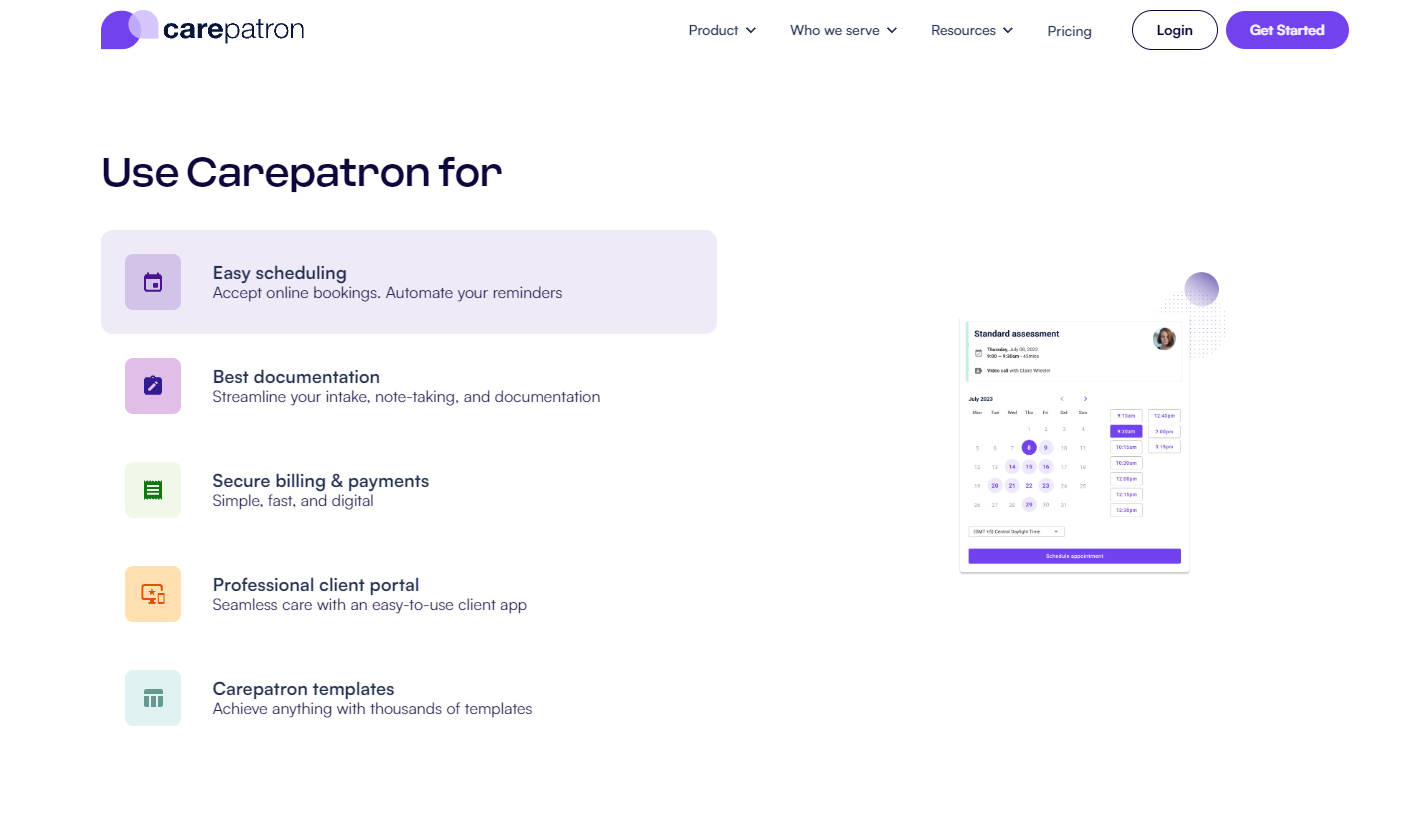Go to the Pricing page
Screen dimensions: 1420x819
(x=1069, y=31)
